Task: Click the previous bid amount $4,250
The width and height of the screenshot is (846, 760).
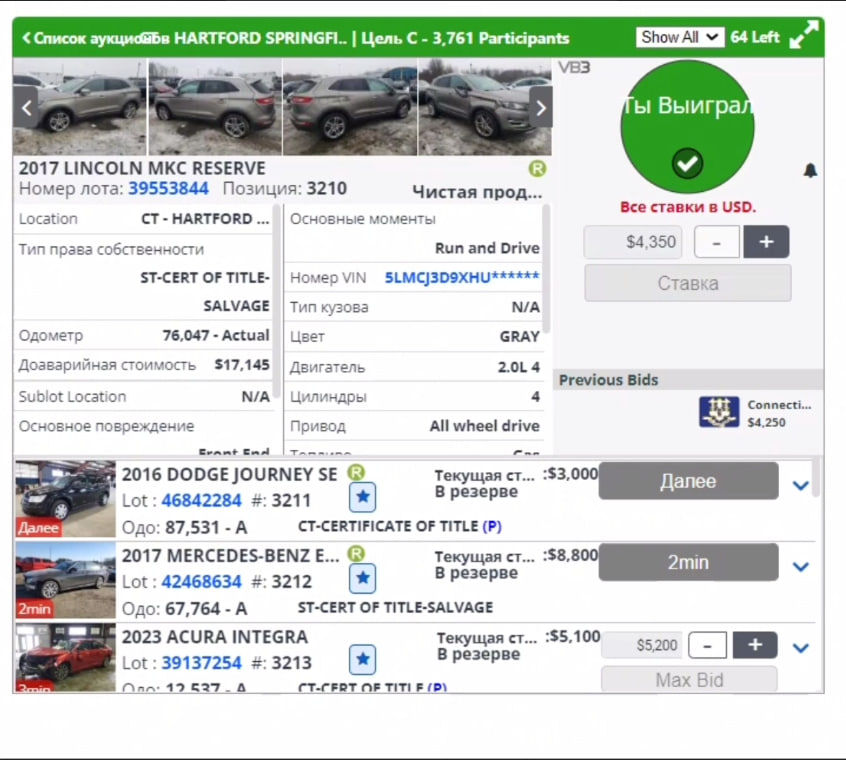Action: pos(766,422)
